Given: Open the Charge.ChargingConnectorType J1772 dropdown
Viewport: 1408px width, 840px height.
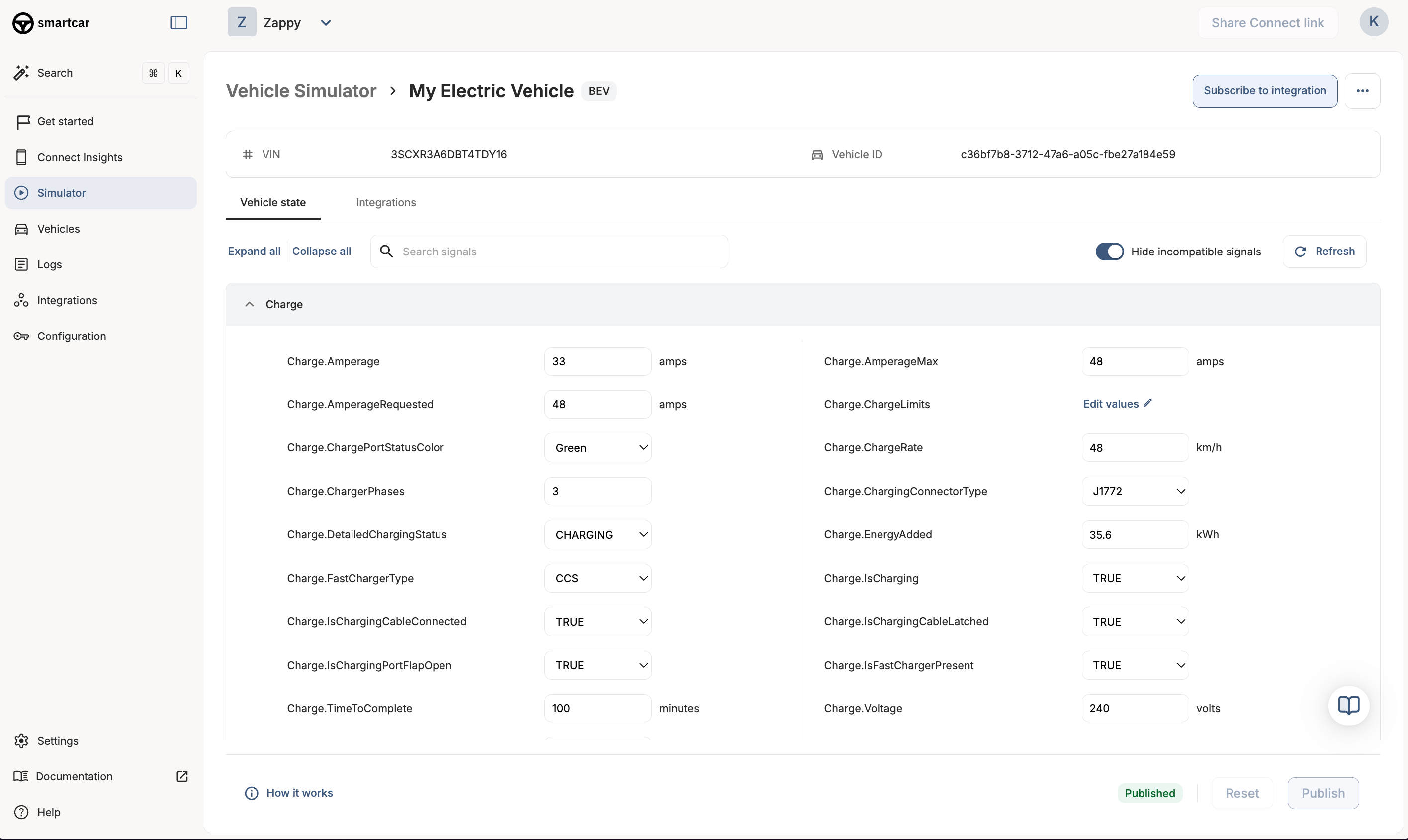Looking at the screenshot, I should pos(1134,491).
